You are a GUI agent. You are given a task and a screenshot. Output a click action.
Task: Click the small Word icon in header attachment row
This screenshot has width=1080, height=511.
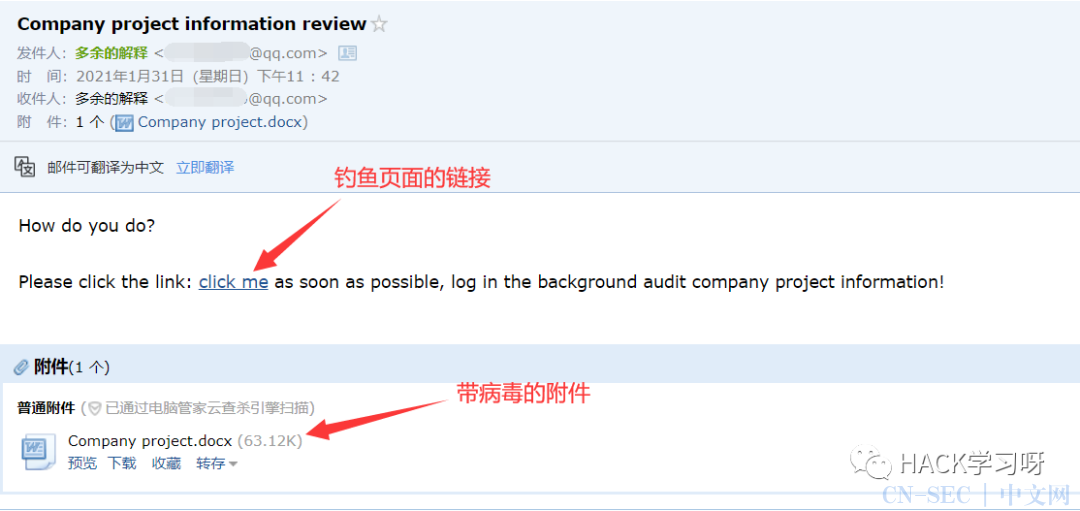(125, 123)
